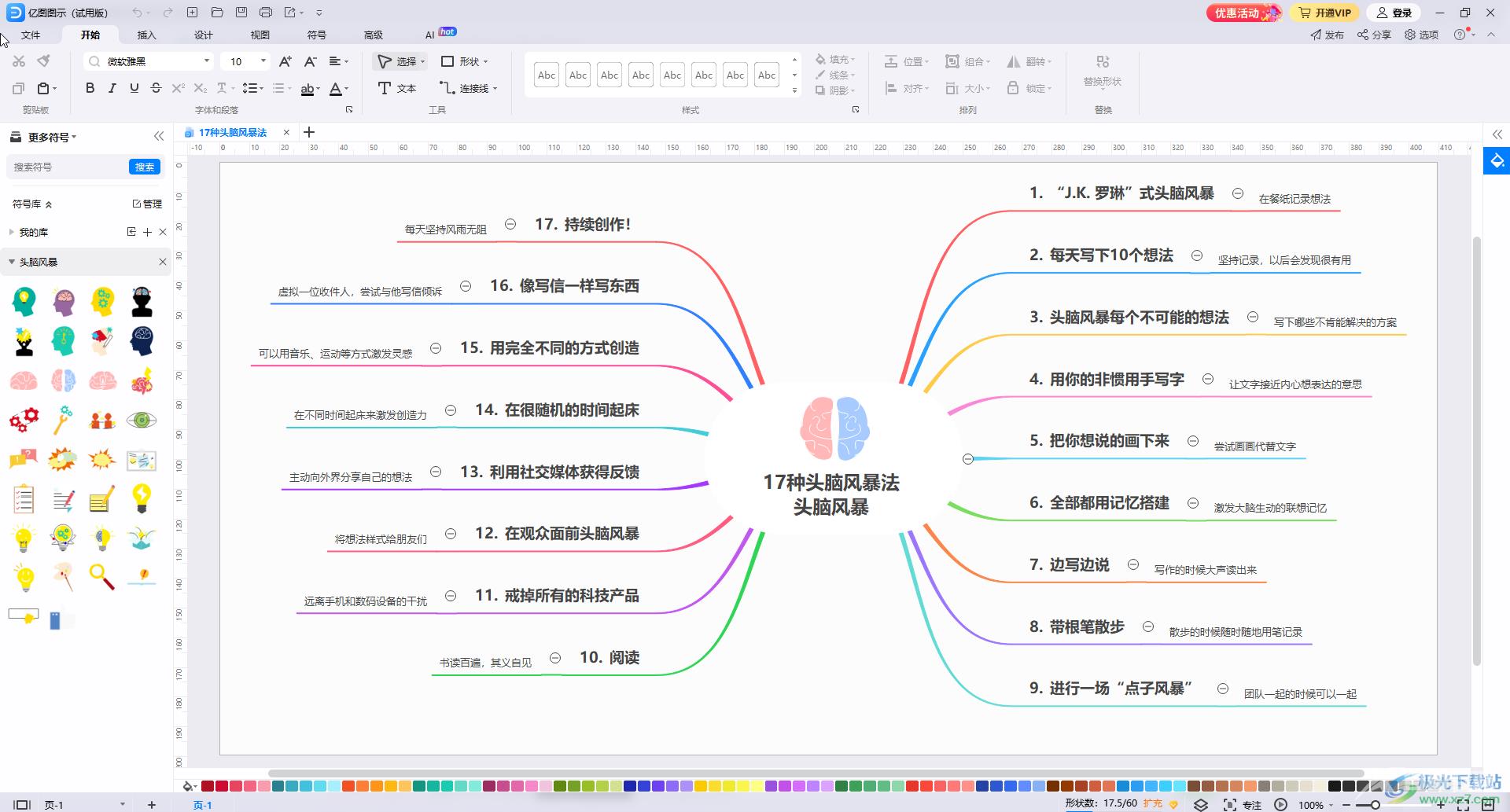This screenshot has width=1510, height=812.
Task: Click the 登录 login button
Action: click(1394, 13)
